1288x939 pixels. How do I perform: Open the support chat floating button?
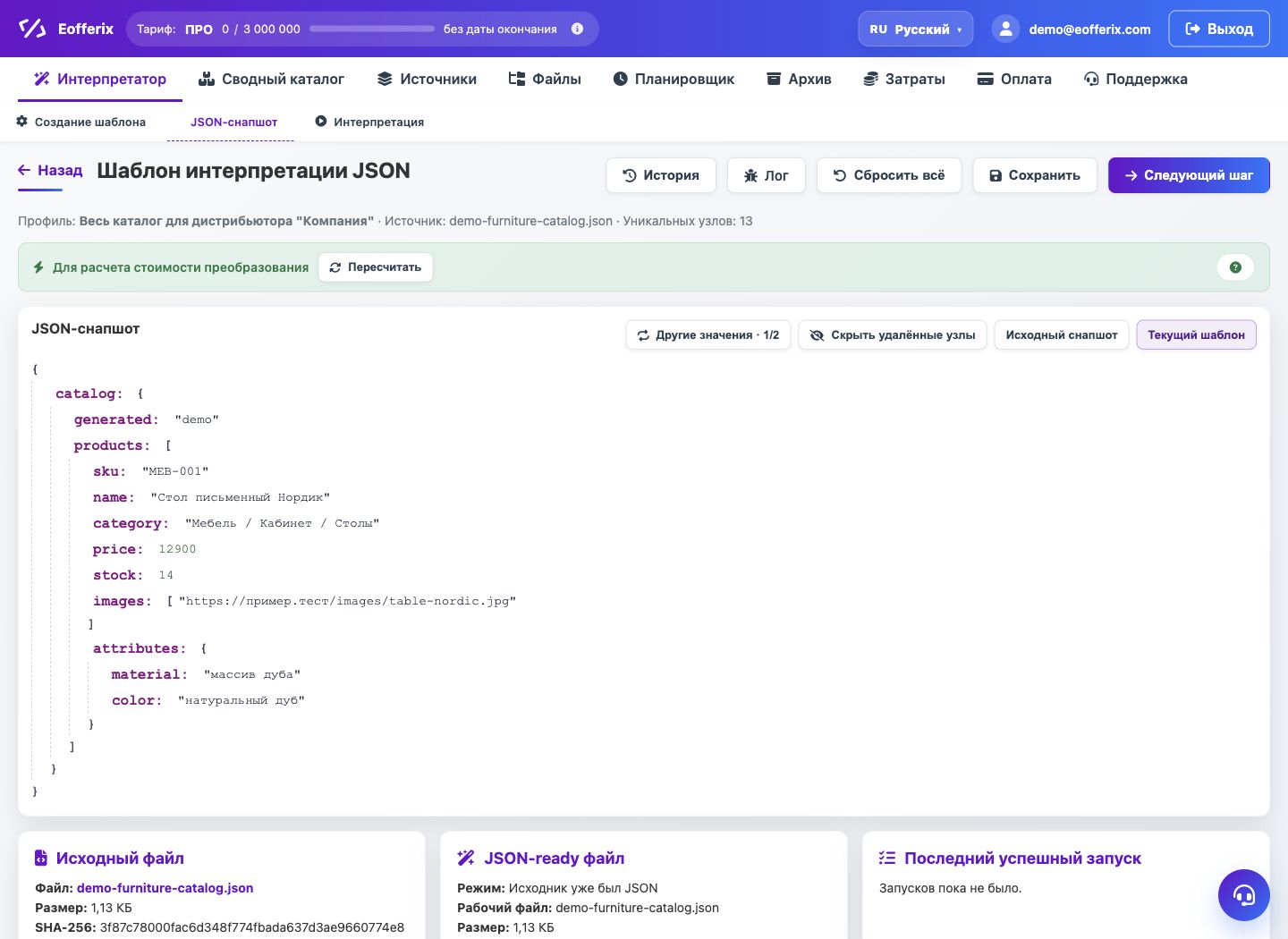[1244, 895]
